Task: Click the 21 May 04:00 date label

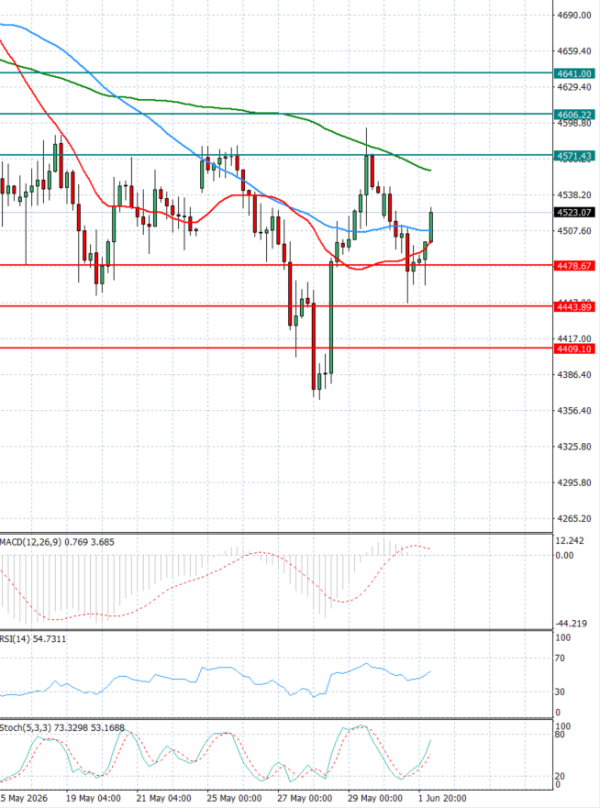Action: tap(164, 798)
